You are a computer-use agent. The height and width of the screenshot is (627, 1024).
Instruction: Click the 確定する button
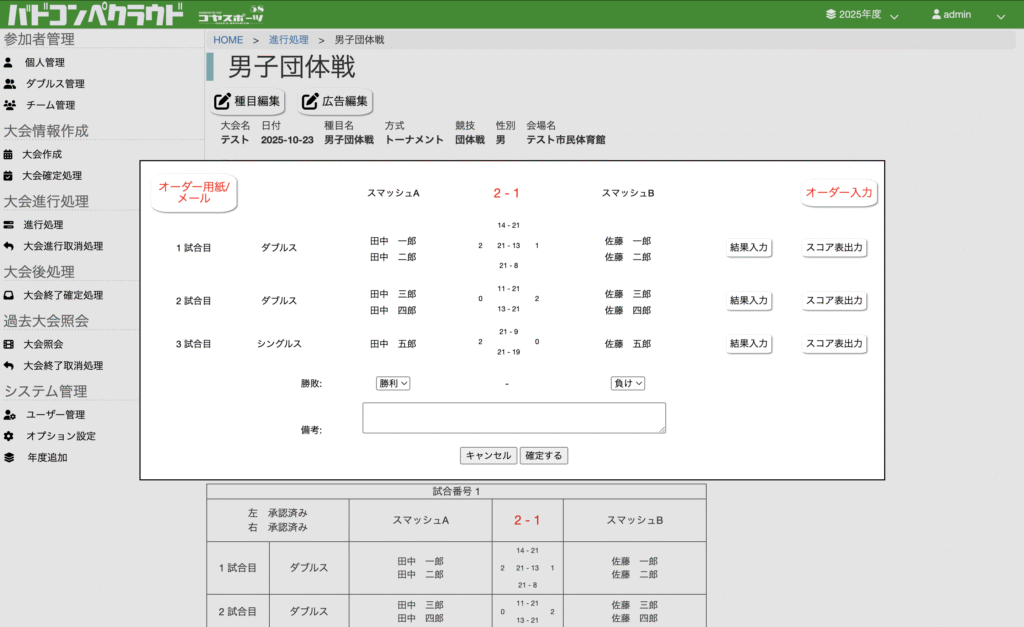coord(544,455)
